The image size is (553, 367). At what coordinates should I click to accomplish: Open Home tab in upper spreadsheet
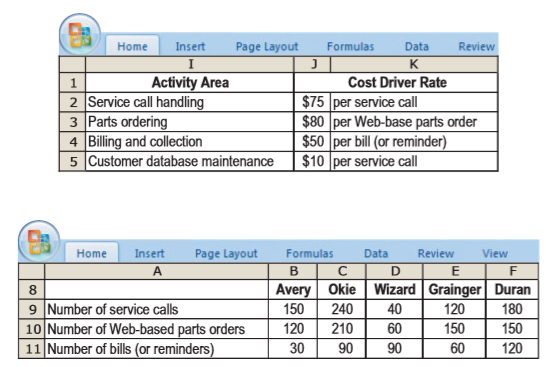tap(132, 46)
